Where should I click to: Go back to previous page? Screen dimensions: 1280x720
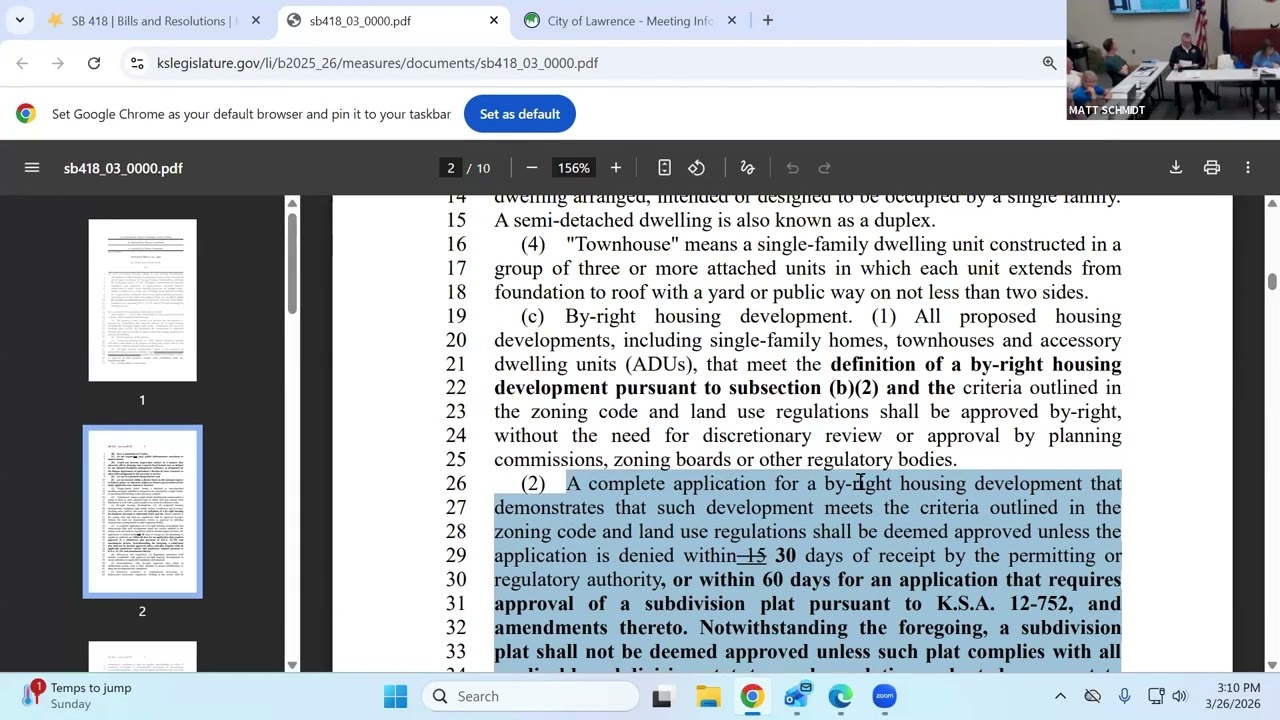22,63
